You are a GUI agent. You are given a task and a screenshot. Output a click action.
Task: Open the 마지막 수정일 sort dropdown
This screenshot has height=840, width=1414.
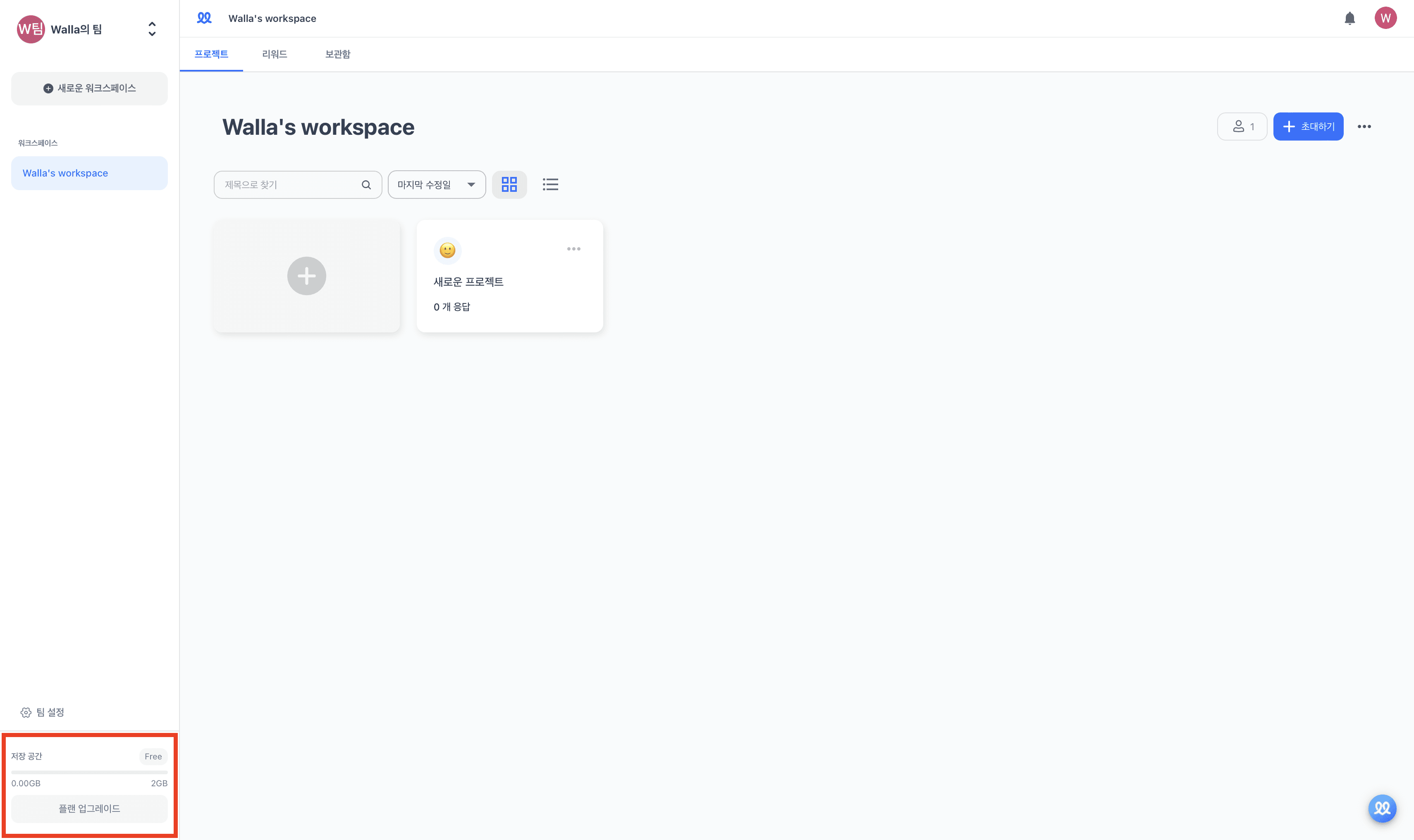(x=437, y=184)
